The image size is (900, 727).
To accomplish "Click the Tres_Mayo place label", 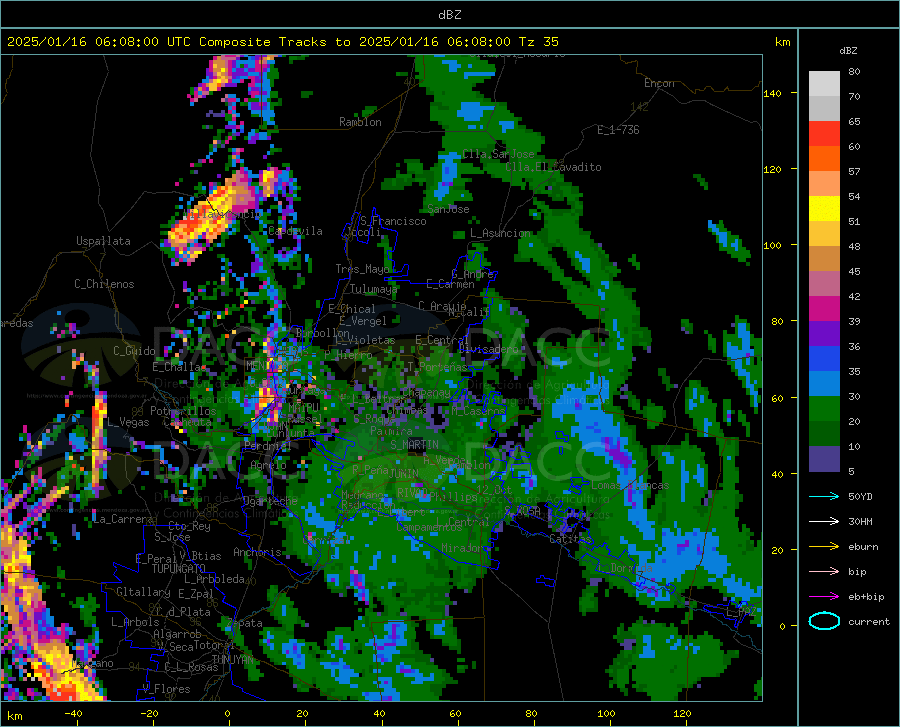I will coord(362,269).
